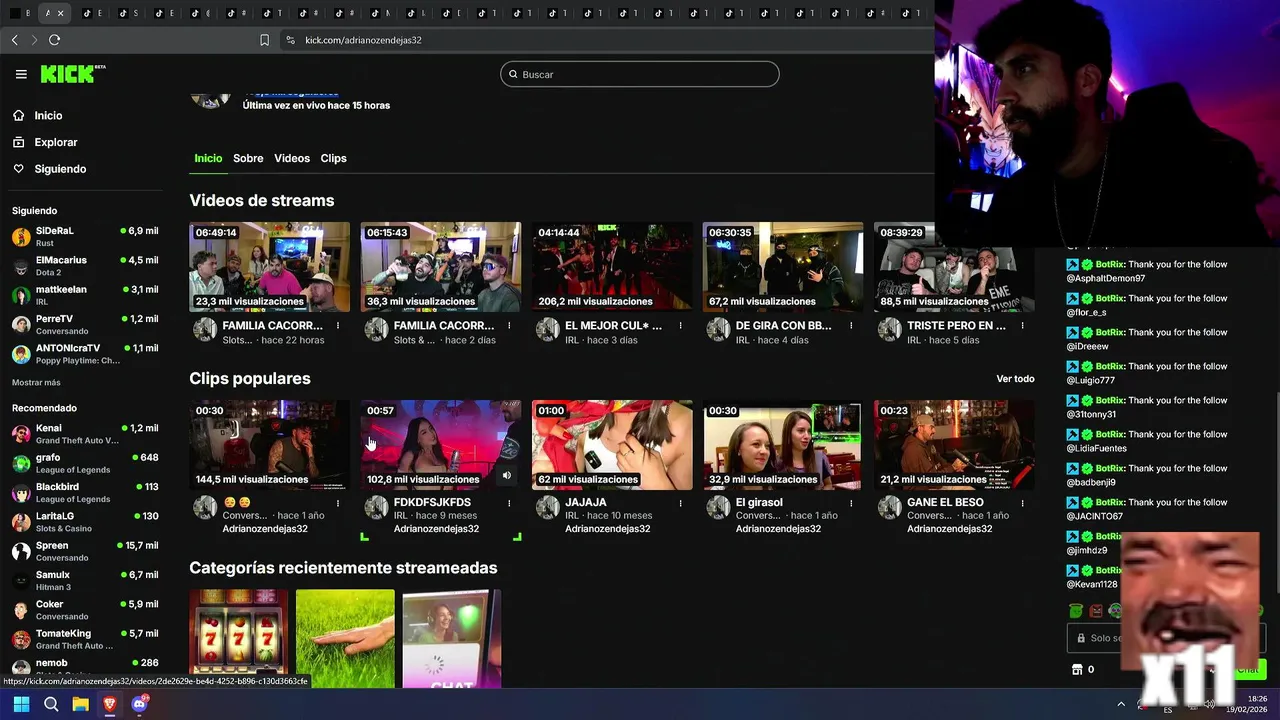The image size is (1280, 720).
Task: Select the Inicio channel tab
Action: (x=208, y=158)
